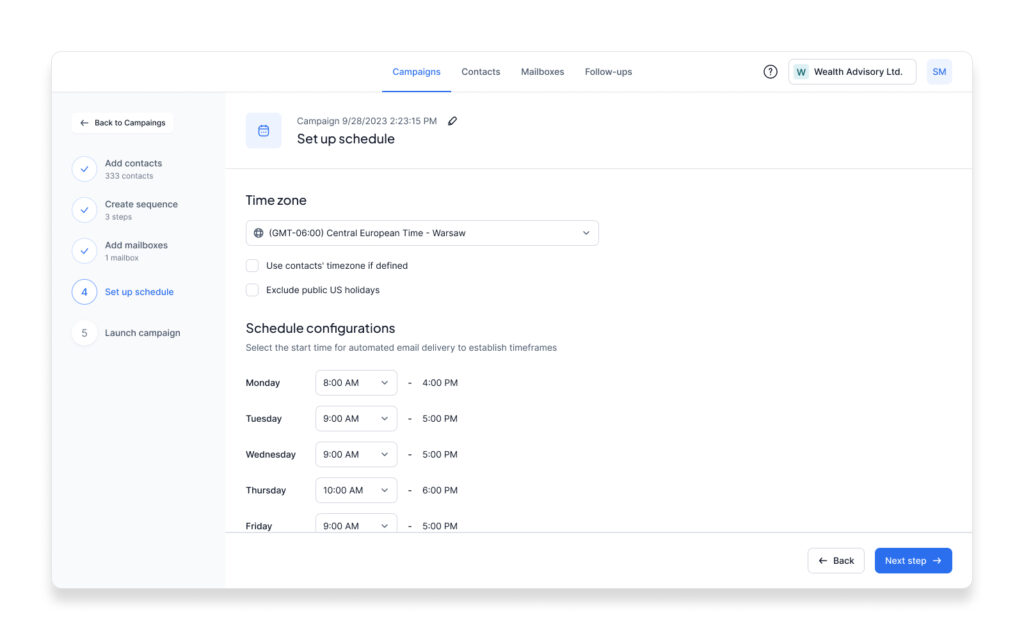Click the calendar schedule icon in header
Image resolution: width=1024 pixels, height=640 pixels.
[x=263, y=131]
